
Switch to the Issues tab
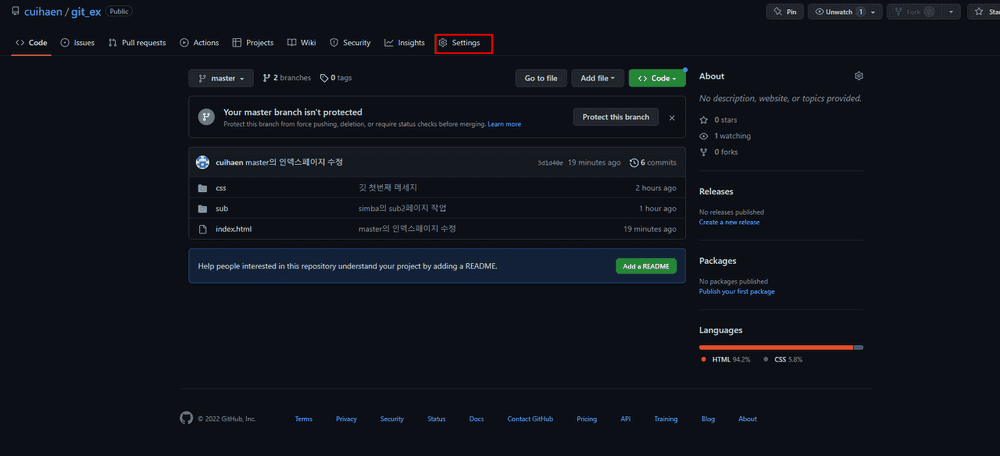[x=77, y=43]
